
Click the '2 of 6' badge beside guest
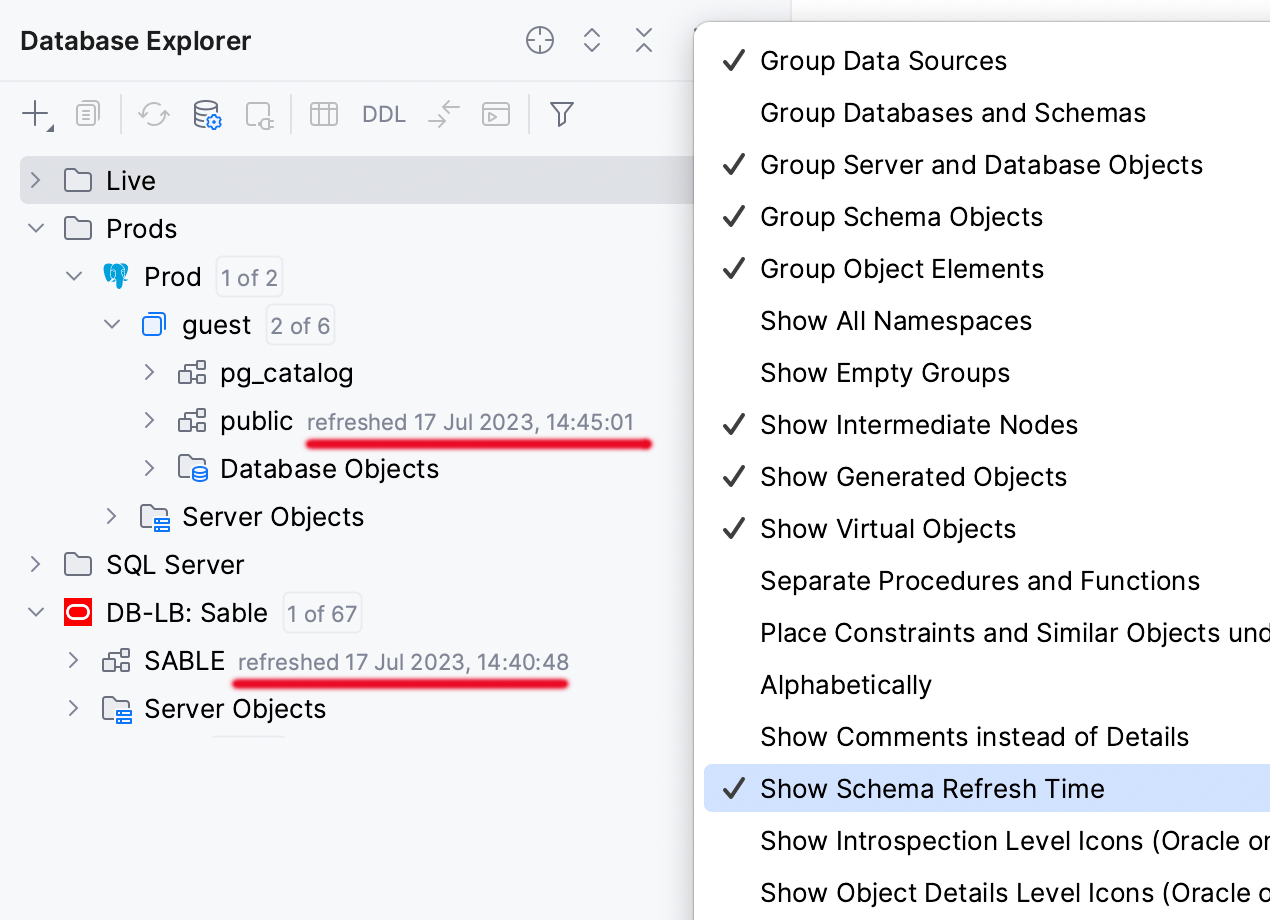click(300, 326)
